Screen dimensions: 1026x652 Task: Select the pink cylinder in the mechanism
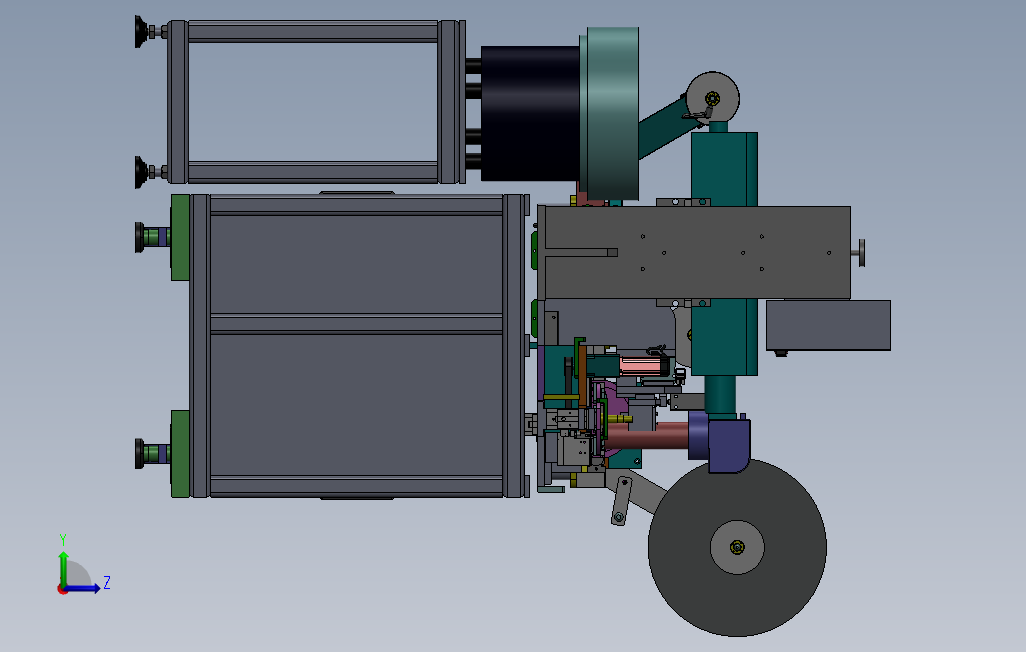coord(639,366)
